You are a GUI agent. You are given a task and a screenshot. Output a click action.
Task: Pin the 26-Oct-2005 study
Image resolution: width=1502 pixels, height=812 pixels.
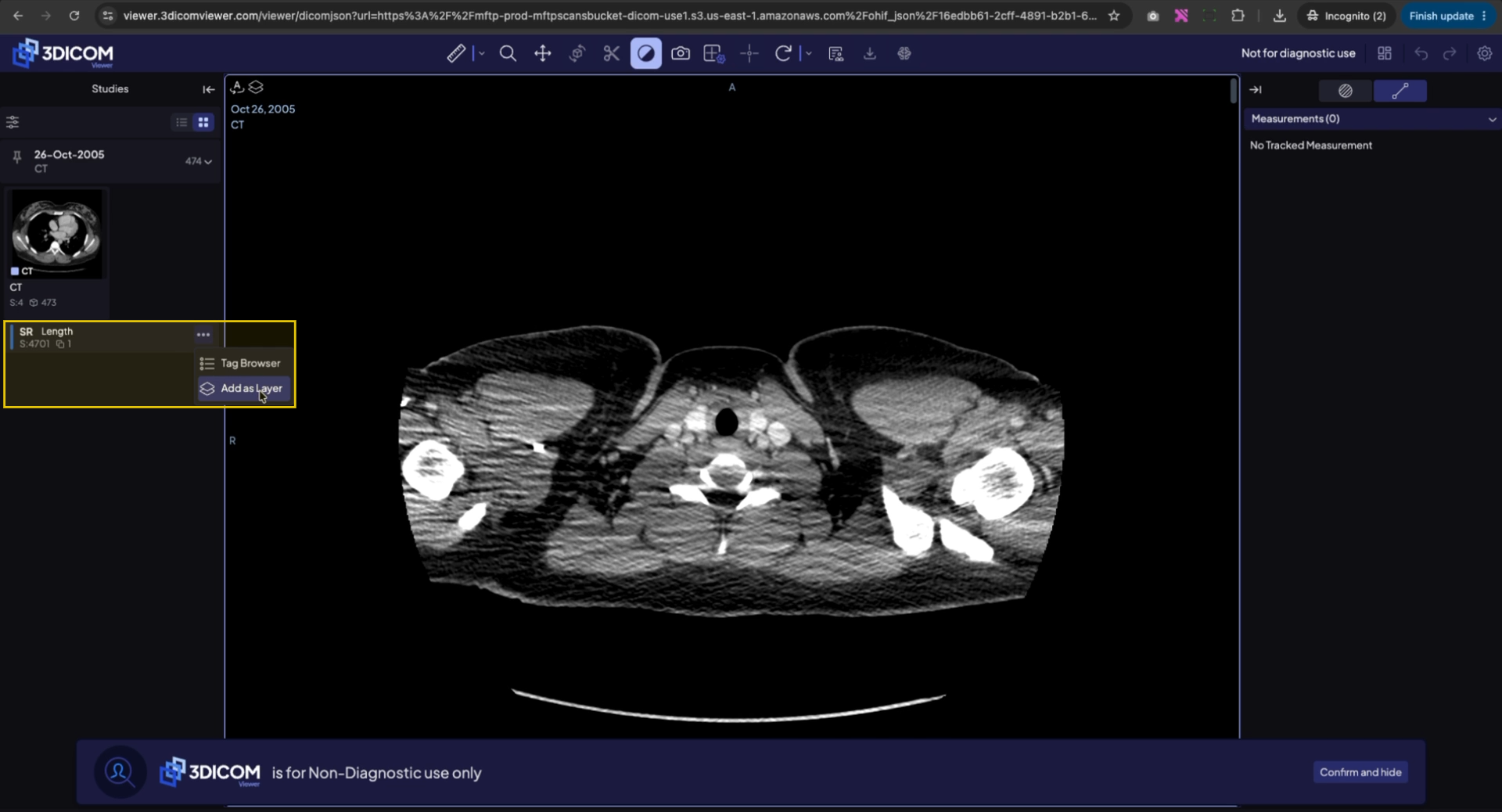coord(16,158)
